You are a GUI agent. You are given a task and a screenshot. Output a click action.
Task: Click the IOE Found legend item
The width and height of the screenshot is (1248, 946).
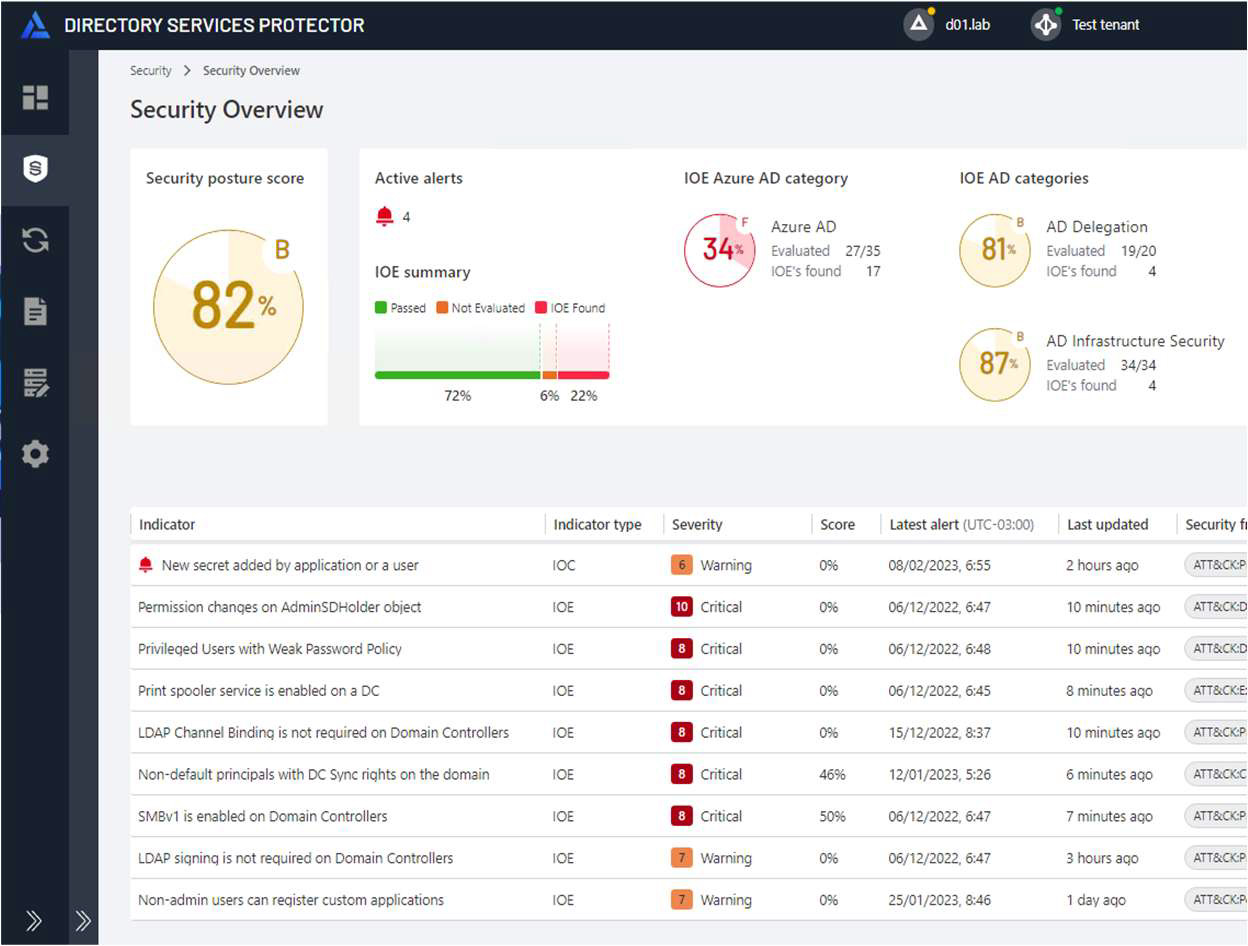click(x=570, y=308)
